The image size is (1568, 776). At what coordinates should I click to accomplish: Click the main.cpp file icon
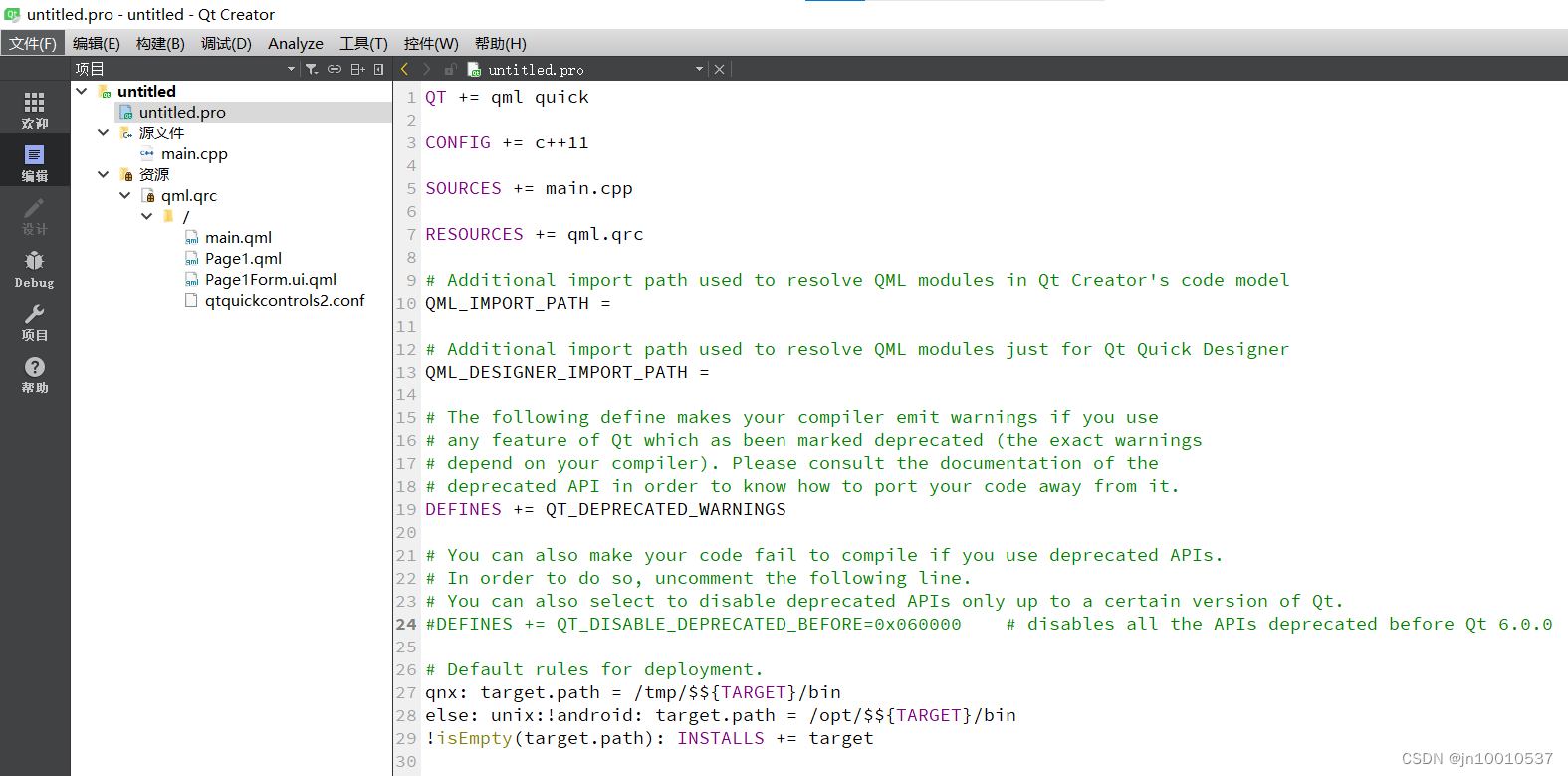tap(147, 153)
